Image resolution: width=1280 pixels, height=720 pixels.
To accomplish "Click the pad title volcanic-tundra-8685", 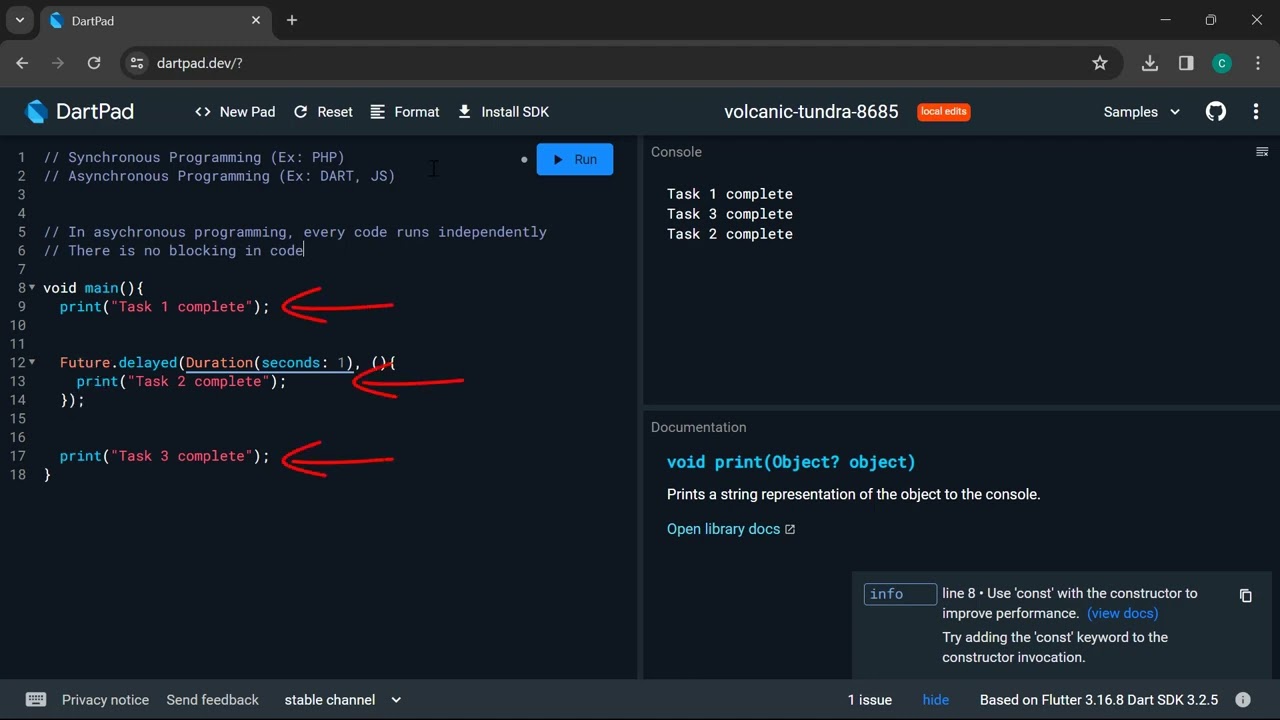I will point(811,112).
